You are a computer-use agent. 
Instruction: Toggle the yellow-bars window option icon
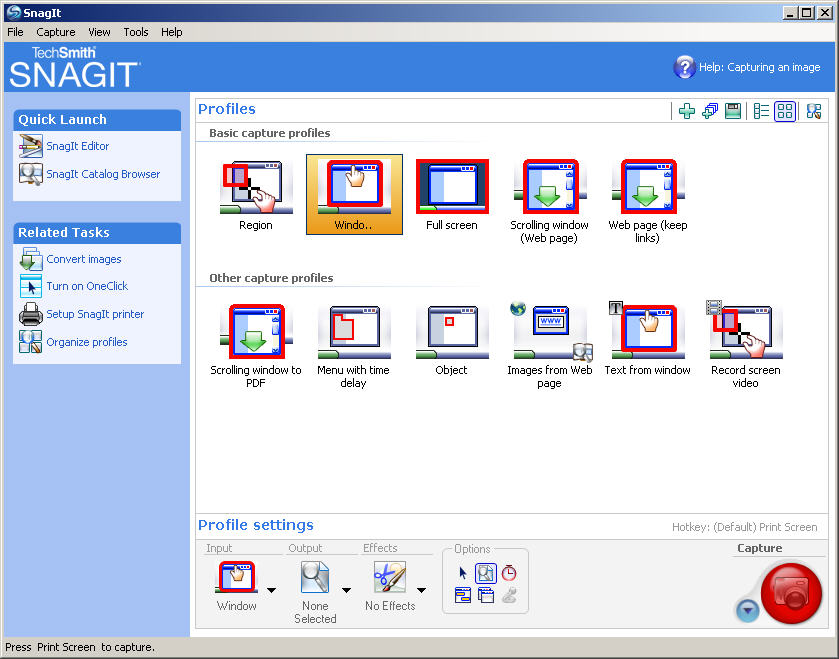(x=463, y=595)
